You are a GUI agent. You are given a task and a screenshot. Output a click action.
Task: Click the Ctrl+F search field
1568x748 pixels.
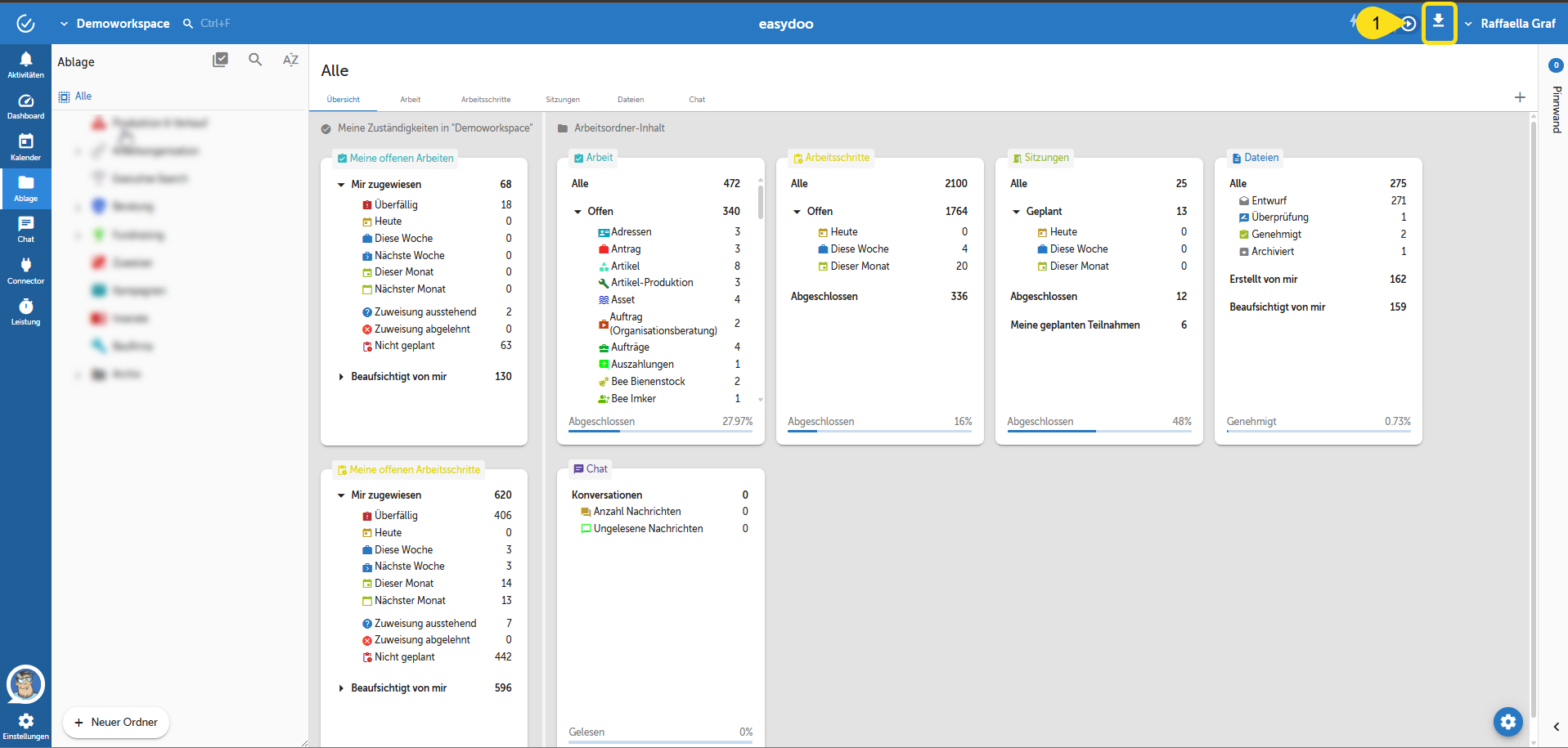coord(215,24)
